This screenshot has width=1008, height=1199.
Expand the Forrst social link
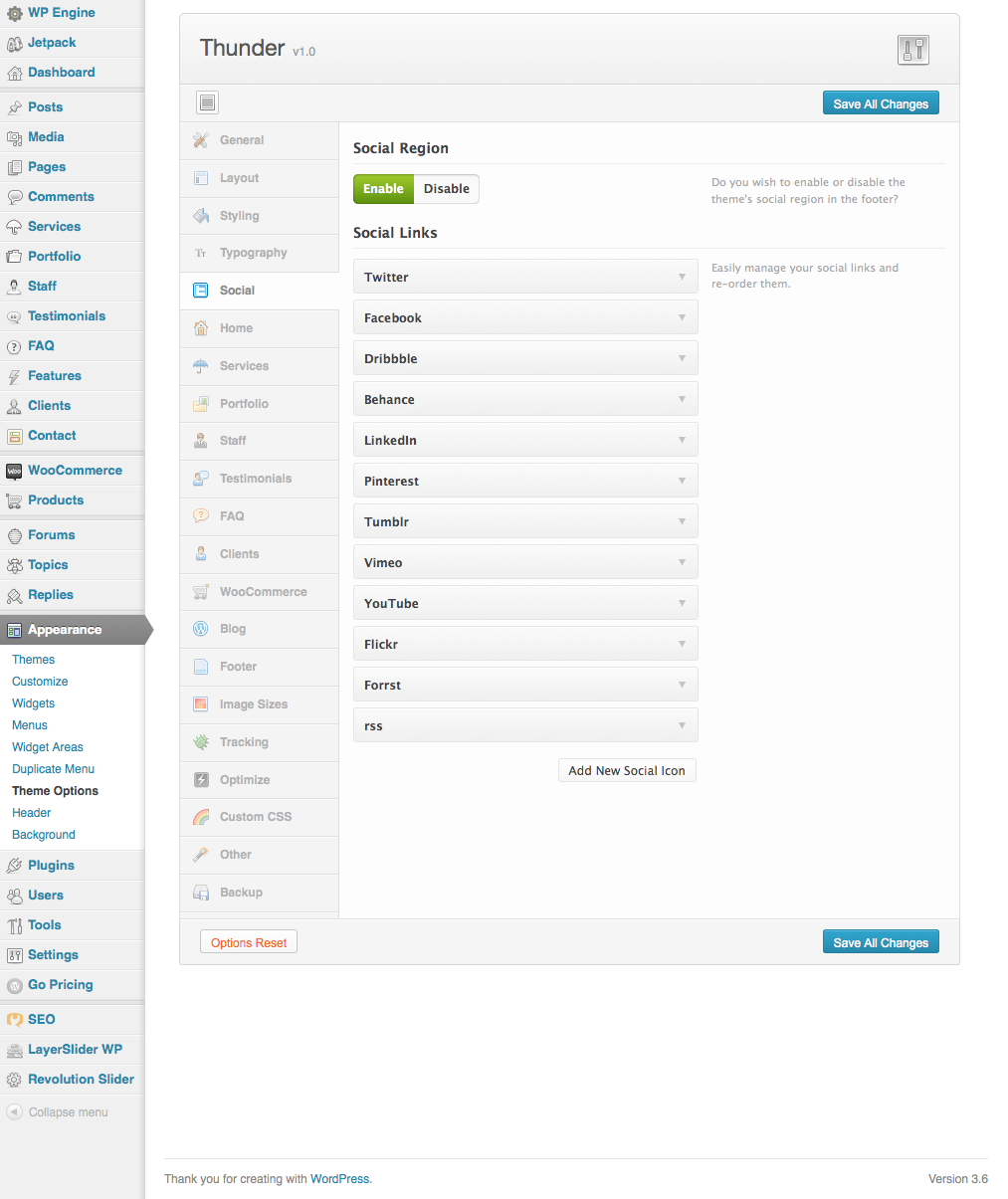click(525, 685)
